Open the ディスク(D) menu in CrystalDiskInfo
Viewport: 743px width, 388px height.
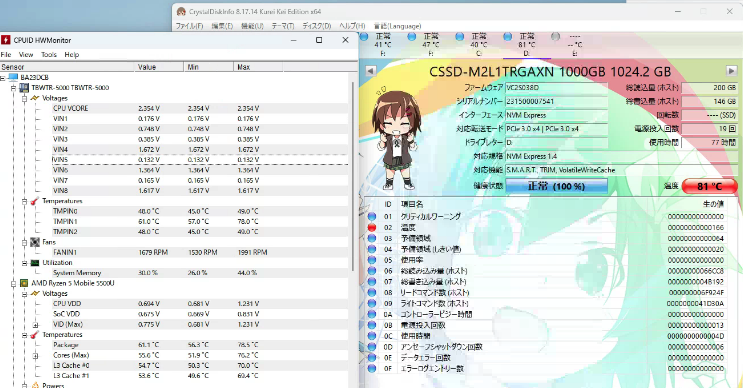(317, 26)
